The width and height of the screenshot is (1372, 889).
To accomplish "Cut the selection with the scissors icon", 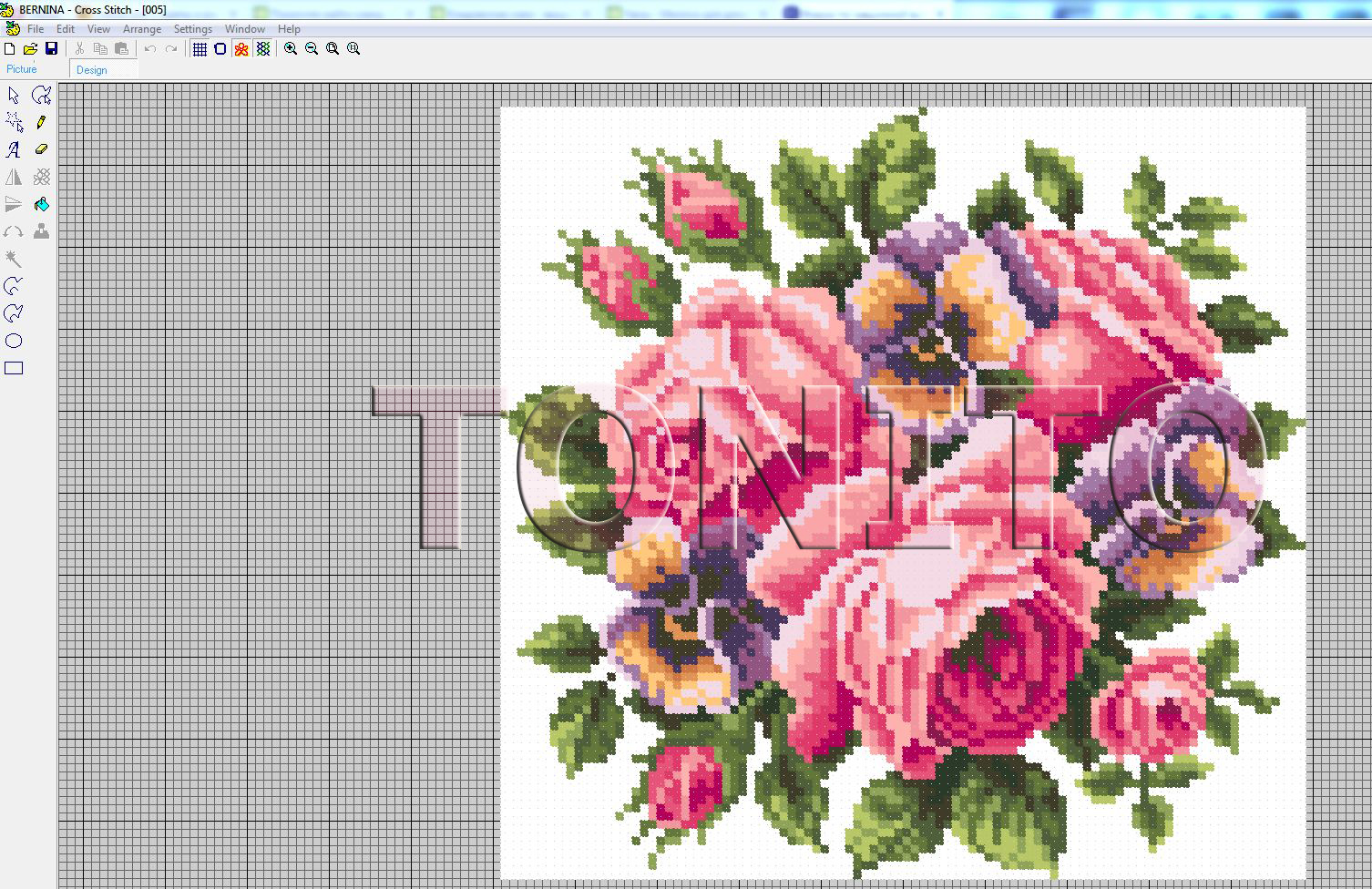I will 79,48.
